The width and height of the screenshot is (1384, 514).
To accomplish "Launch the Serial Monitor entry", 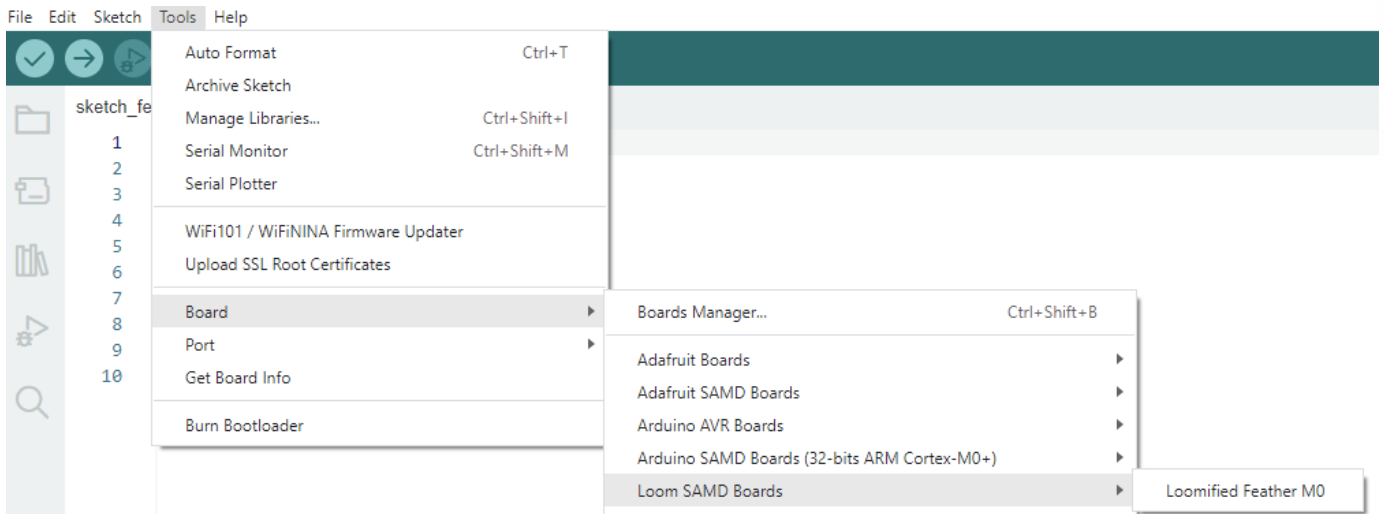I will (x=379, y=151).
